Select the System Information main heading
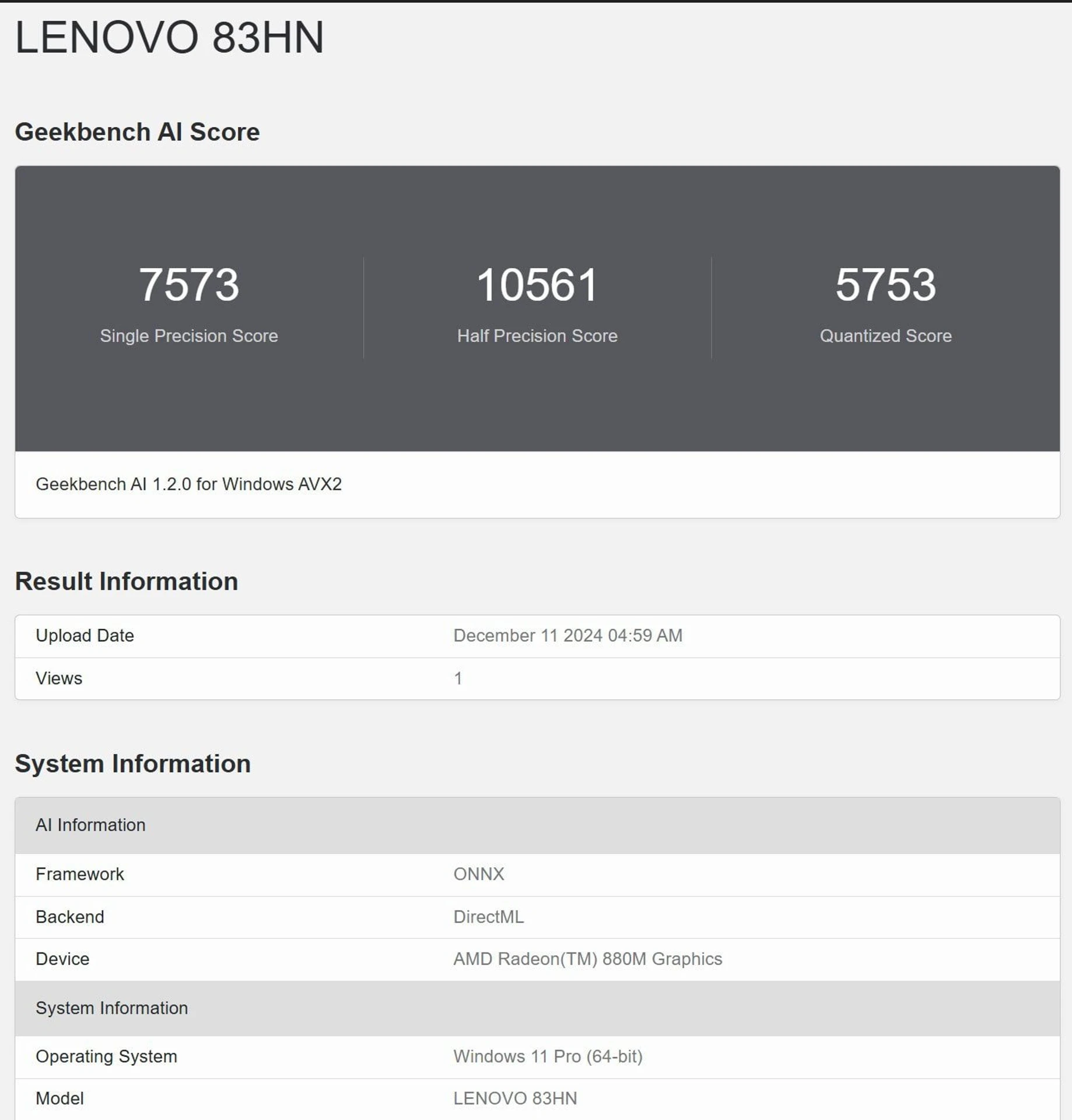 click(x=133, y=764)
